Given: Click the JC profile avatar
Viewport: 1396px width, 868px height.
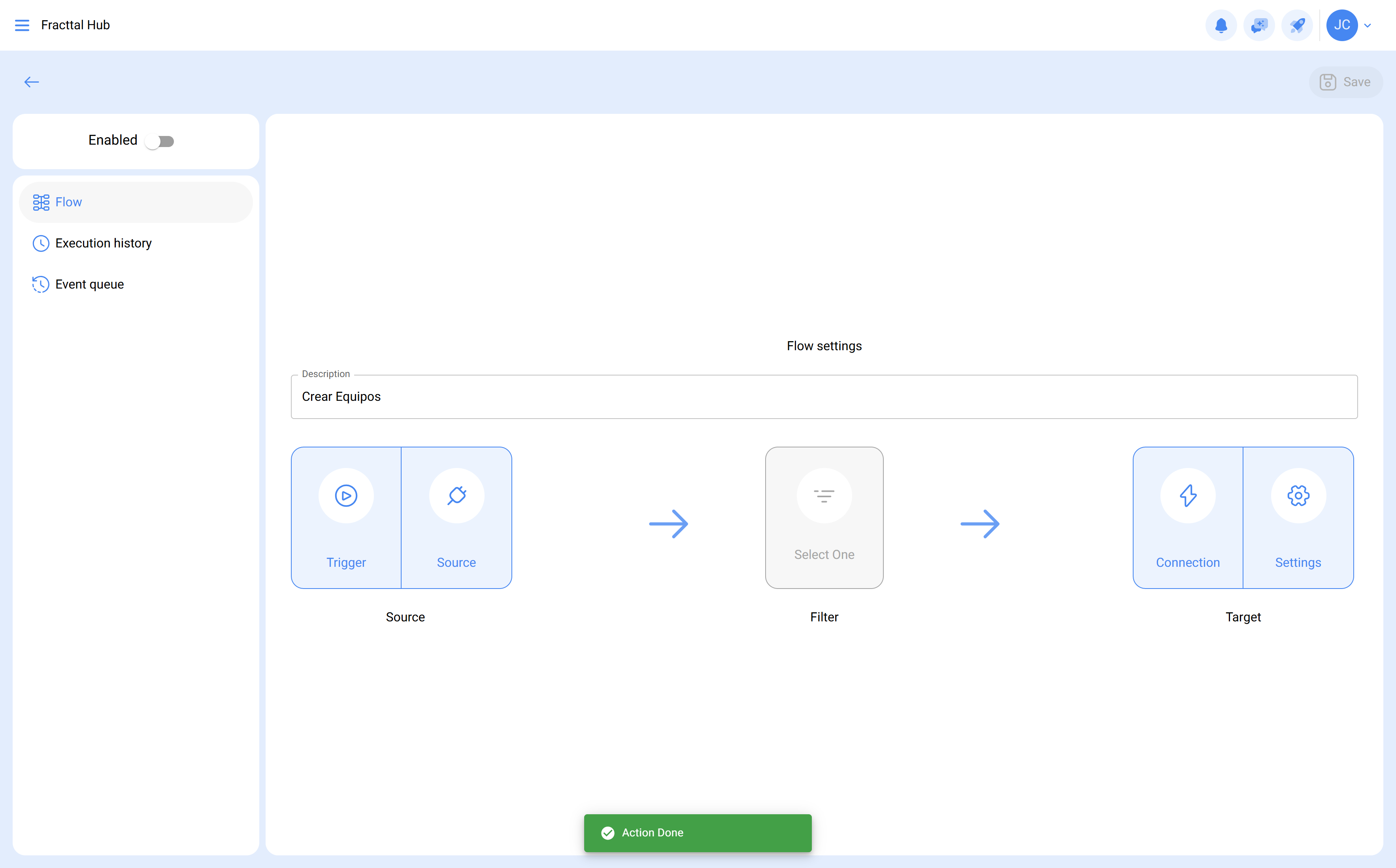Looking at the screenshot, I should [x=1341, y=25].
